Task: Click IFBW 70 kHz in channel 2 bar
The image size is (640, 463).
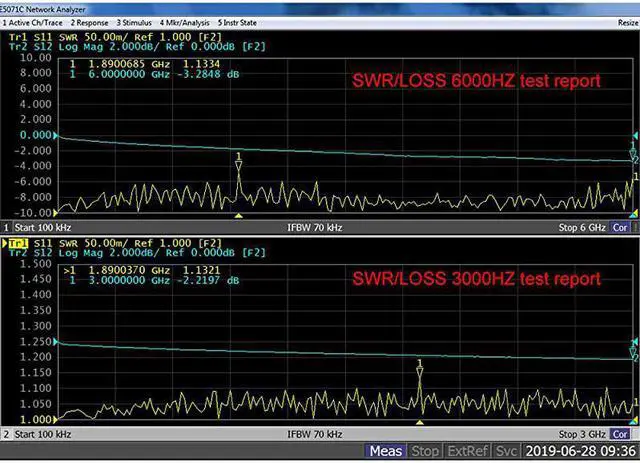Action: (x=315, y=434)
